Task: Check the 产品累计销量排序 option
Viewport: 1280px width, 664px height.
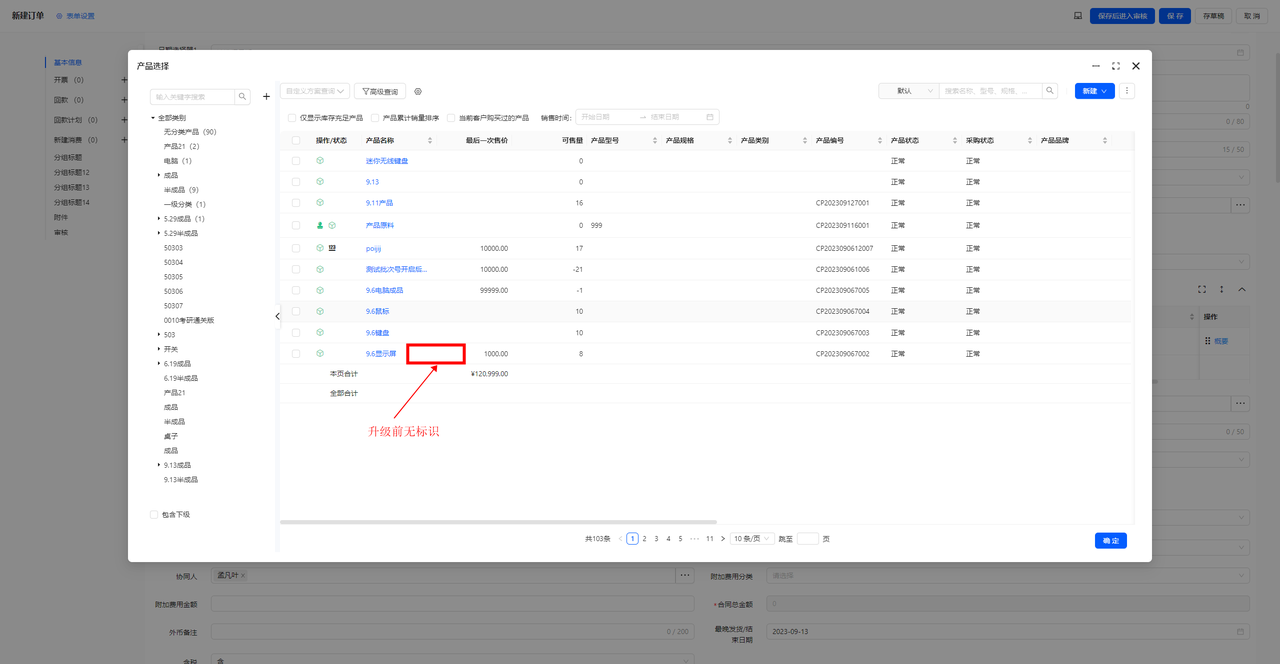Action: [376, 117]
